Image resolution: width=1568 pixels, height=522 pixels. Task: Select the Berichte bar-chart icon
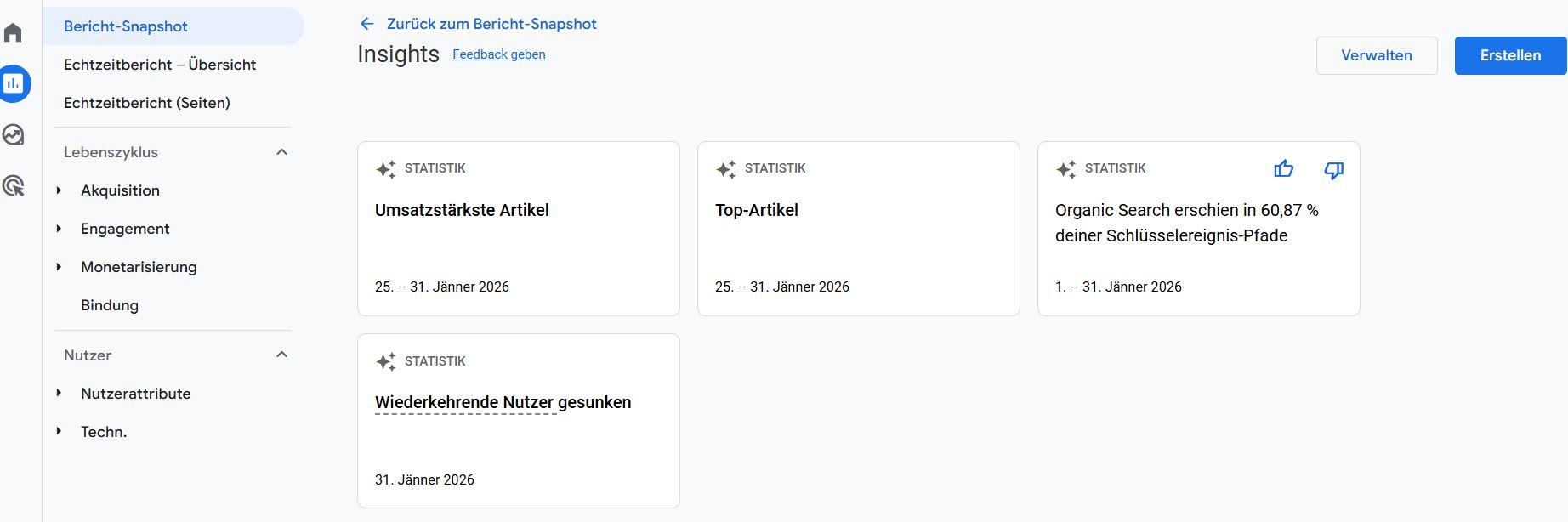(x=13, y=83)
